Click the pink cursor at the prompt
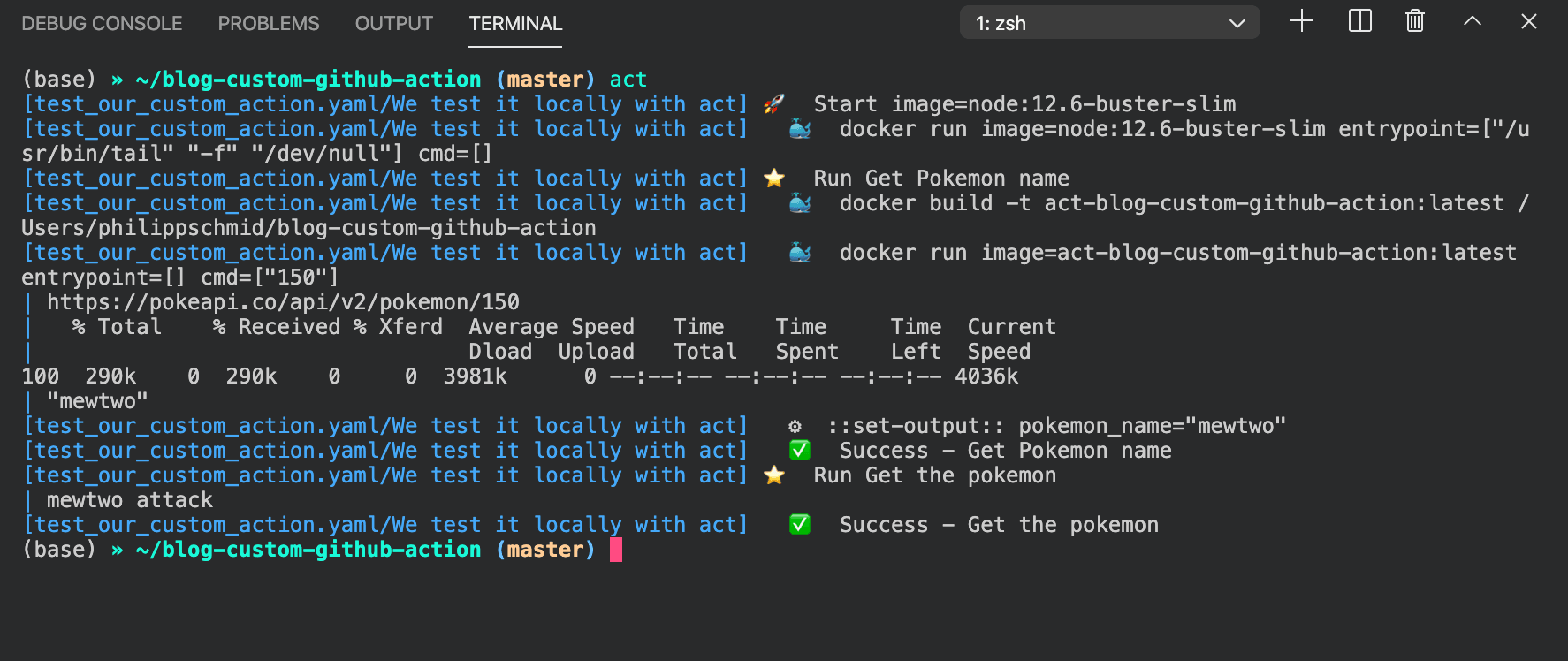Image resolution: width=1568 pixels, height=661 pixels. [616, 550]
